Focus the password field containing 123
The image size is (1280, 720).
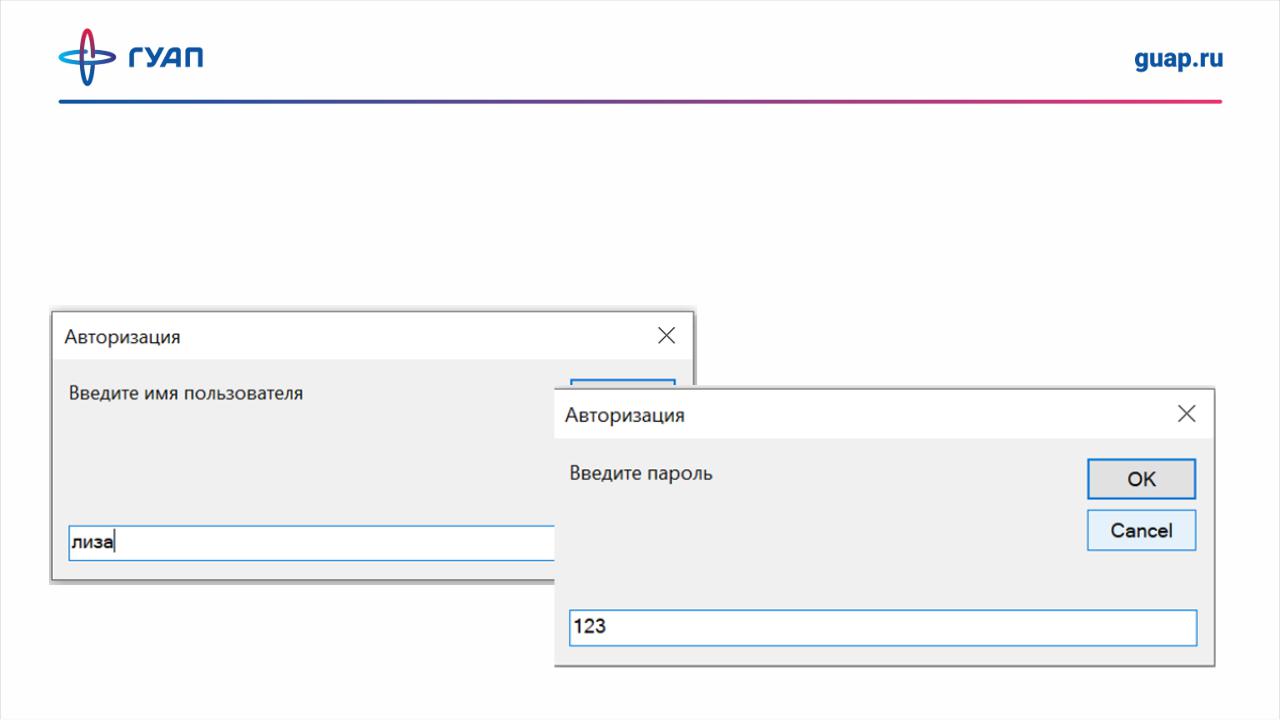pyautogui.click(x=882, y=628)
